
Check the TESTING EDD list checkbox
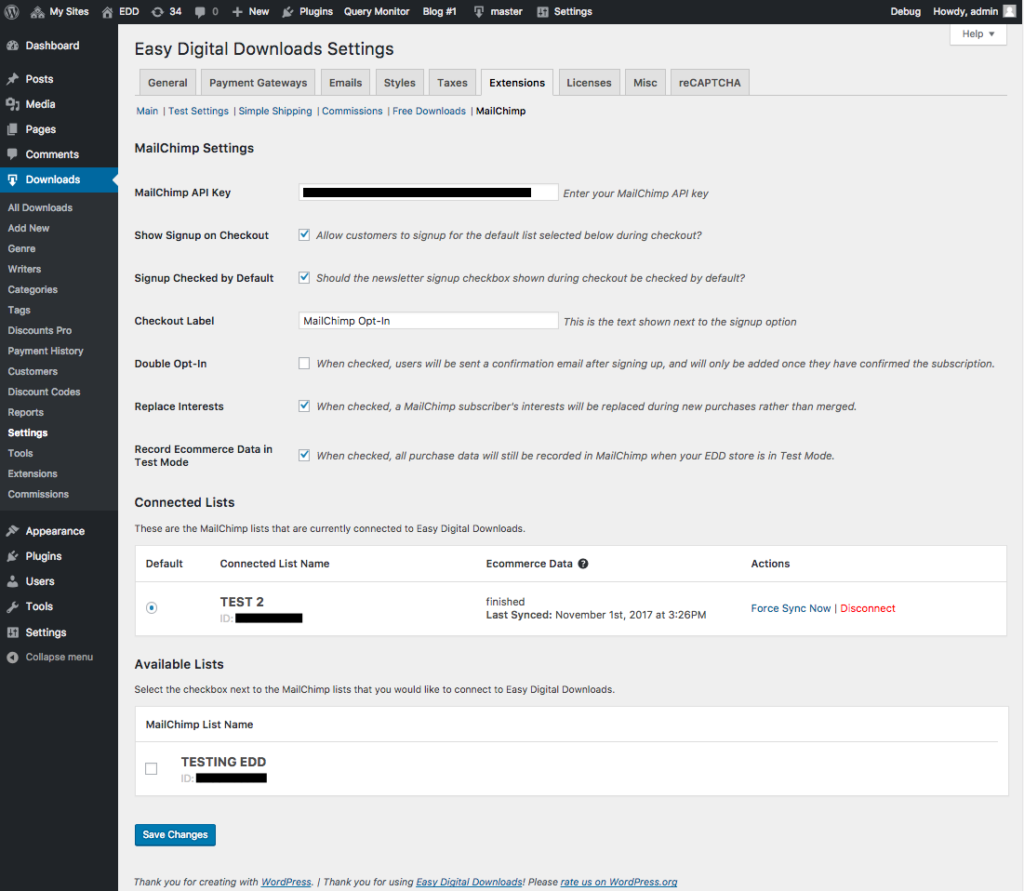click(x=152, y=769)
